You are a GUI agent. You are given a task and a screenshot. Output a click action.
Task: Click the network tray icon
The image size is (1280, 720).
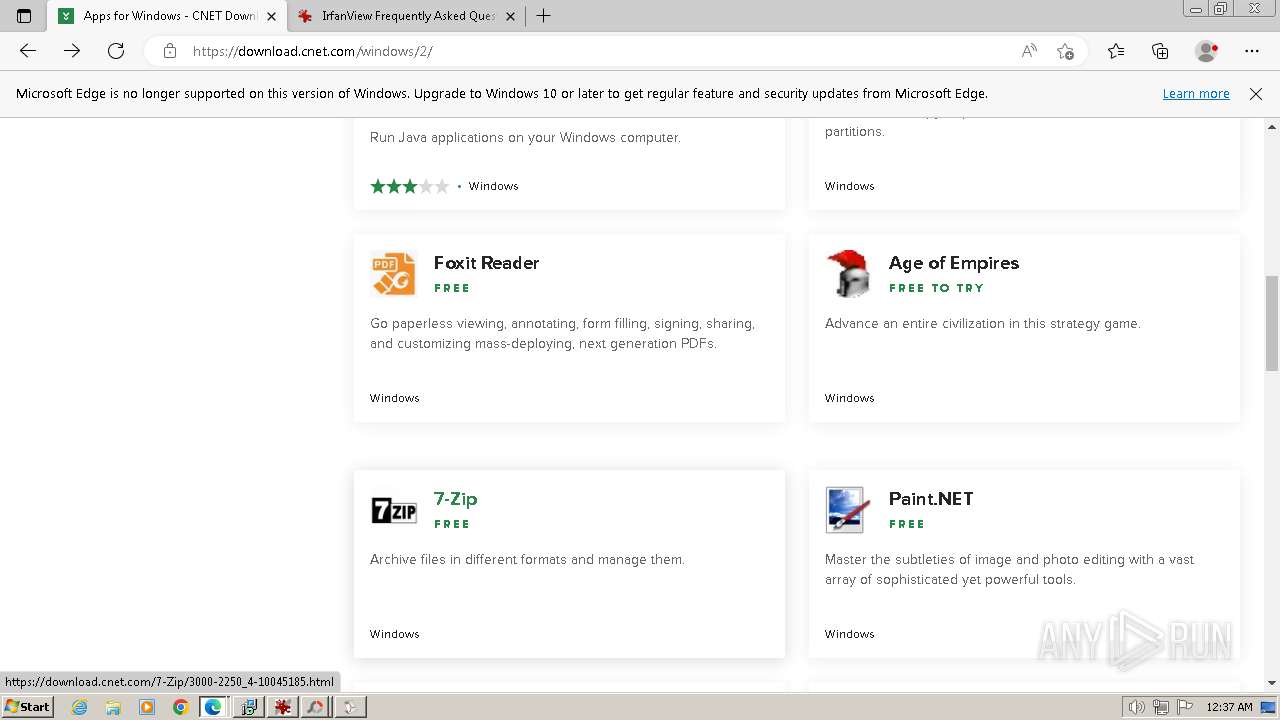[1161, 707]
